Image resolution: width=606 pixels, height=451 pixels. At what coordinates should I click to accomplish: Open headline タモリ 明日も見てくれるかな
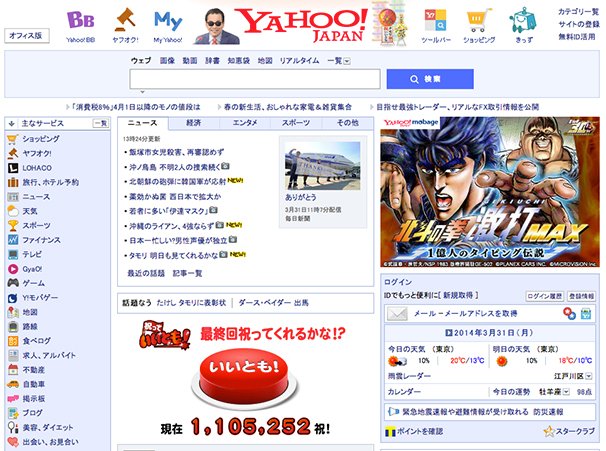pos(173,255)
